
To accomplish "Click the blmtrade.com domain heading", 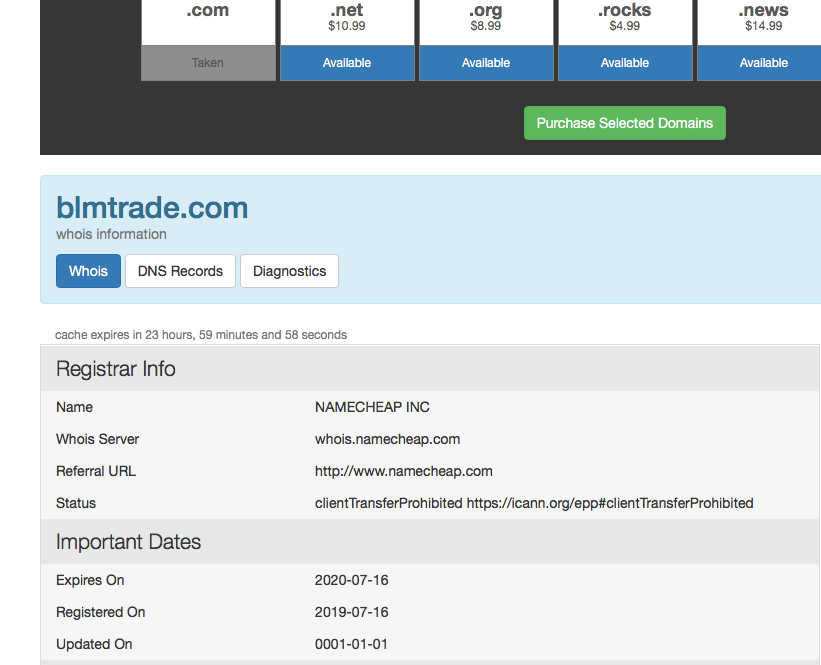I will [x=152, y=208].
